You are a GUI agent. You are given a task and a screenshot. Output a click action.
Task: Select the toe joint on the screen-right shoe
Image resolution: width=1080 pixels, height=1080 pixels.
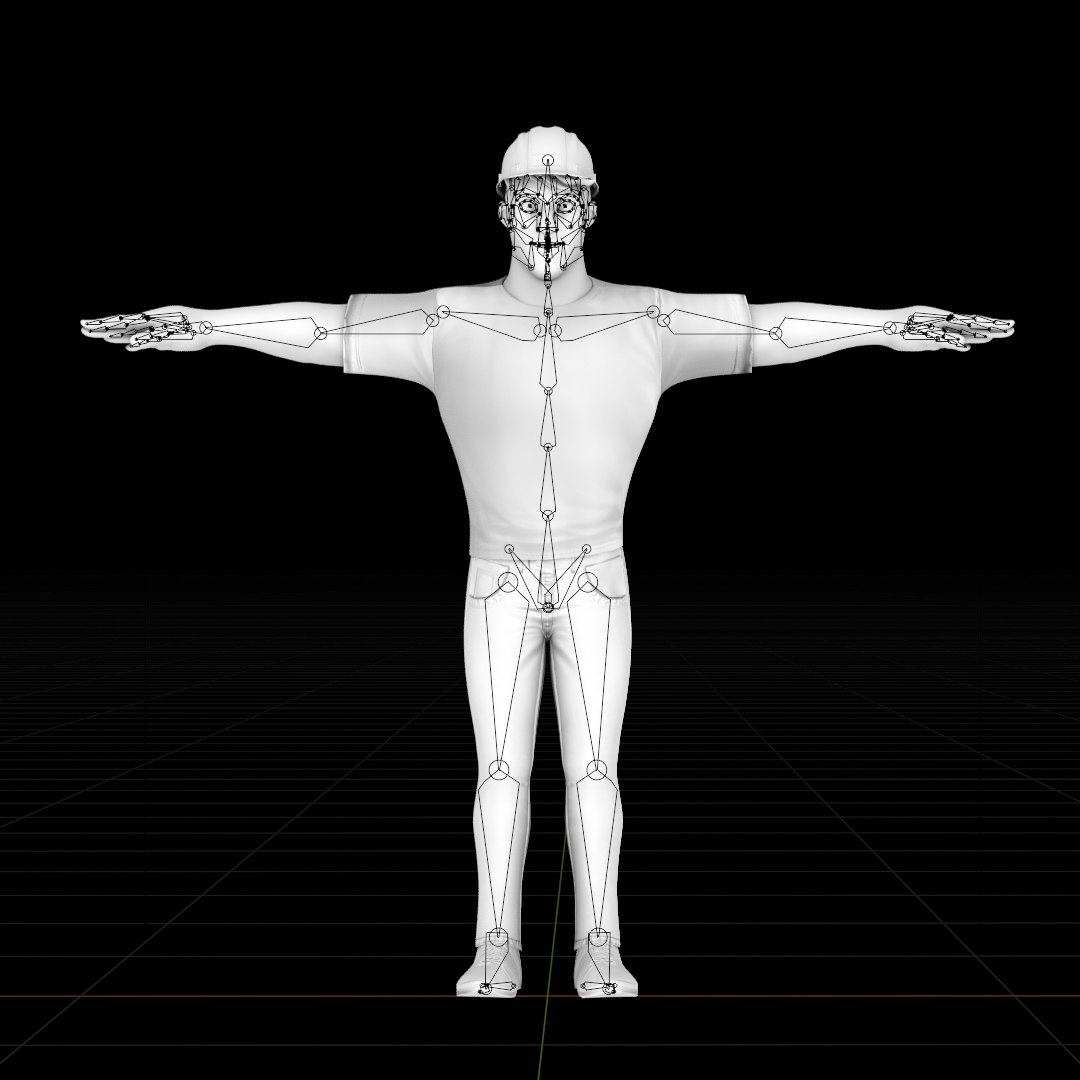[609, 989]
